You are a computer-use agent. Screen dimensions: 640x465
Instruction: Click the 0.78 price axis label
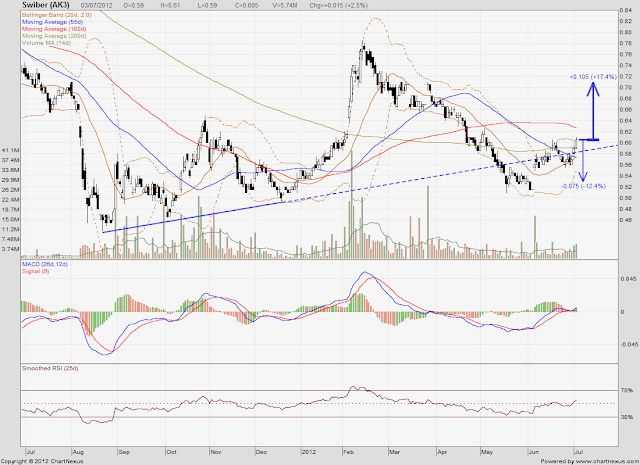tap(626, 43)
